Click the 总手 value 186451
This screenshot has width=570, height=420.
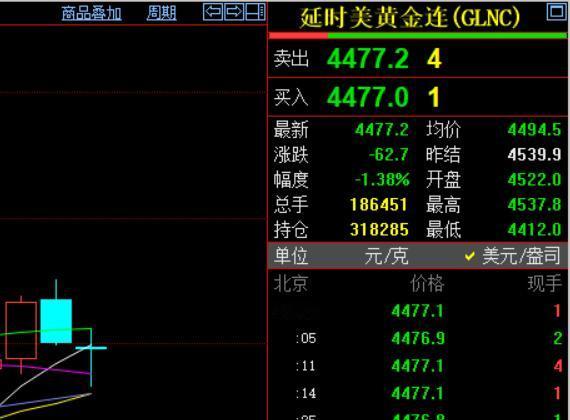click(x=378, y=204)
